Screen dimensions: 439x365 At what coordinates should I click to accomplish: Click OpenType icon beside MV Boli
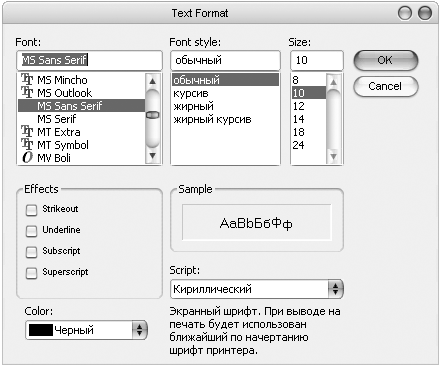click(x=27, y=157)
